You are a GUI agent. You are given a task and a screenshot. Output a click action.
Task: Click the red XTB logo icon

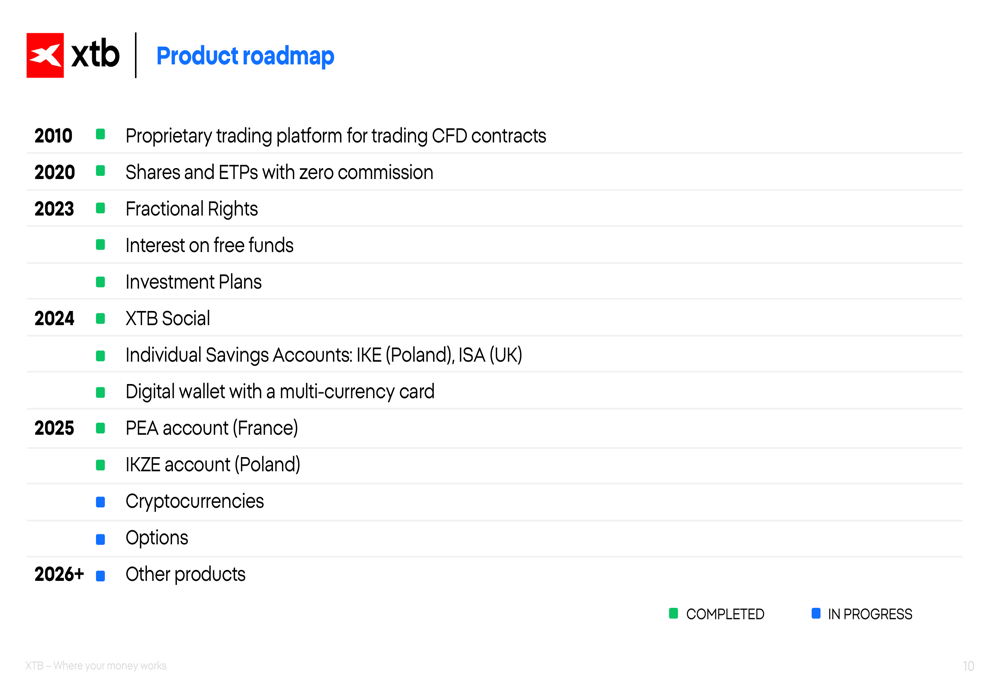[x=45, y=55]
